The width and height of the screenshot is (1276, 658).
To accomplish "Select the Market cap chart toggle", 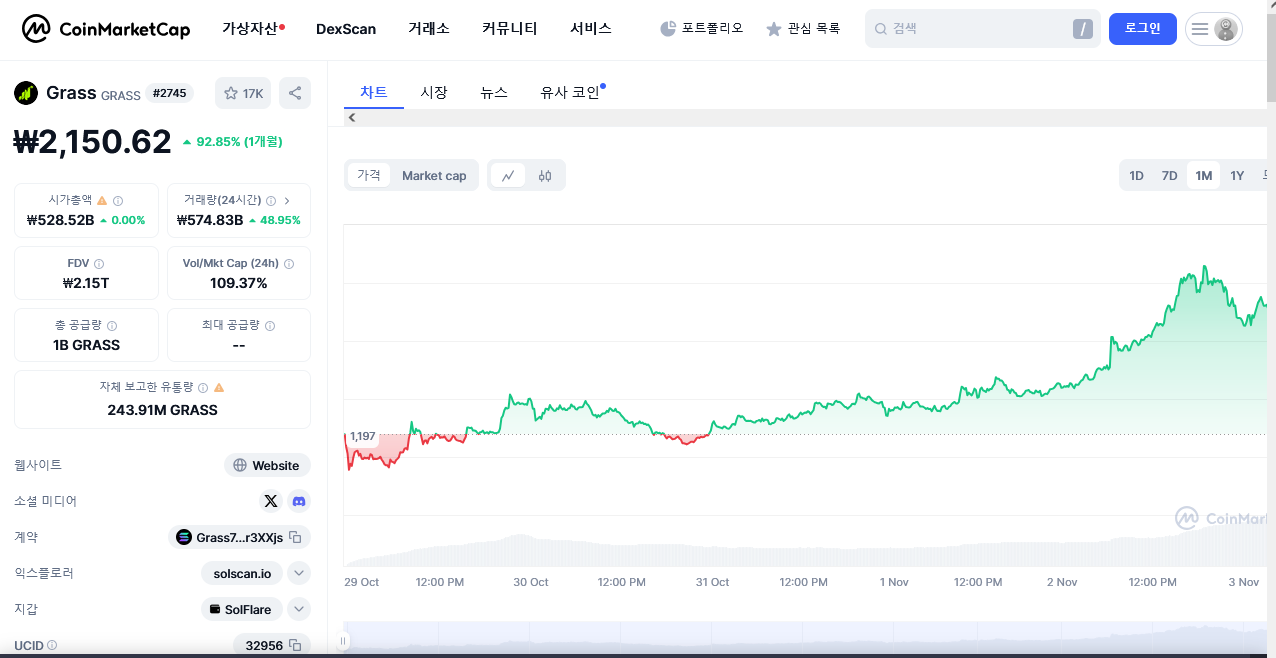I will pos(434,175).
